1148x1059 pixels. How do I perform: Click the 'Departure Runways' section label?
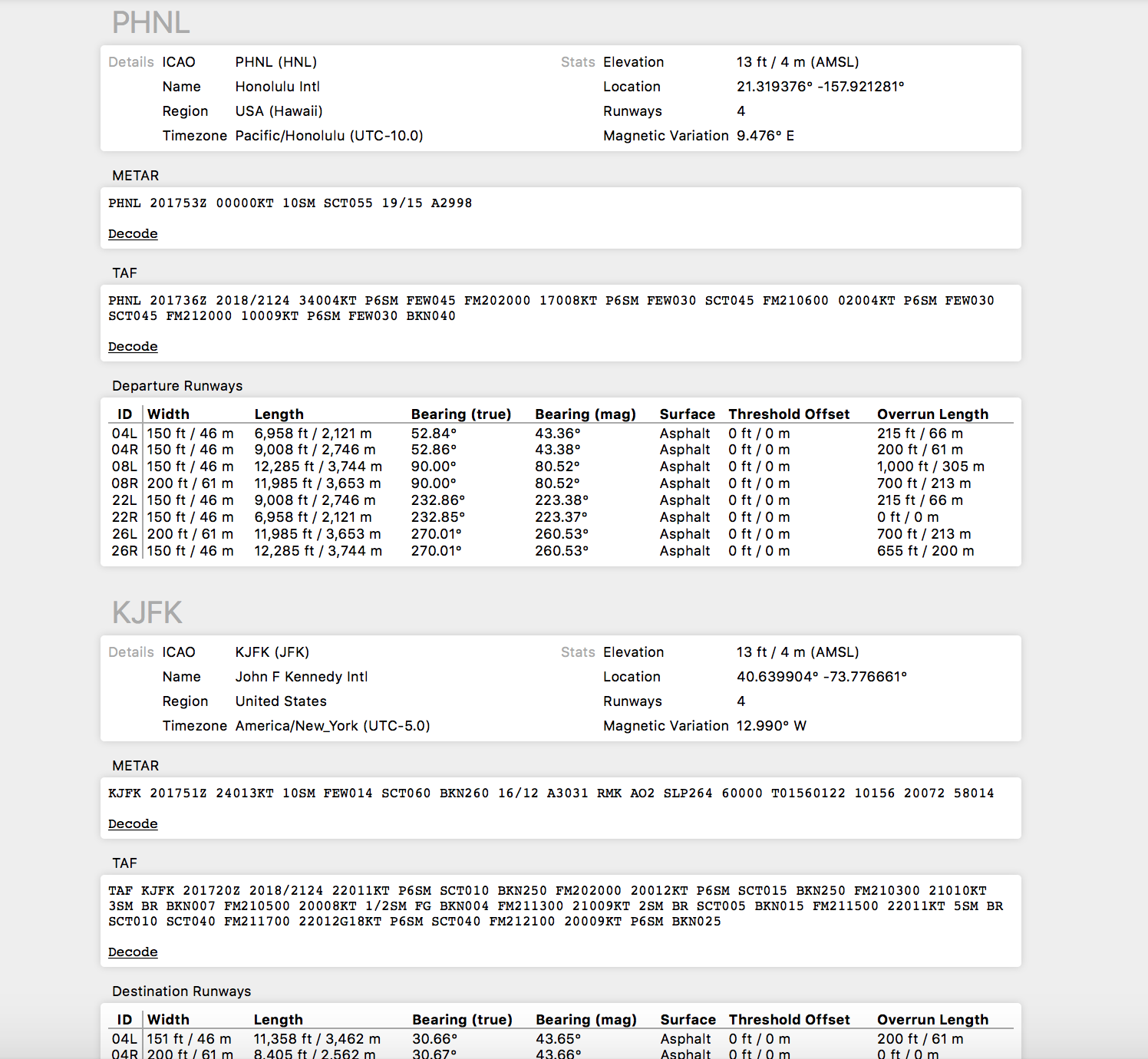(x=177, y=386)
